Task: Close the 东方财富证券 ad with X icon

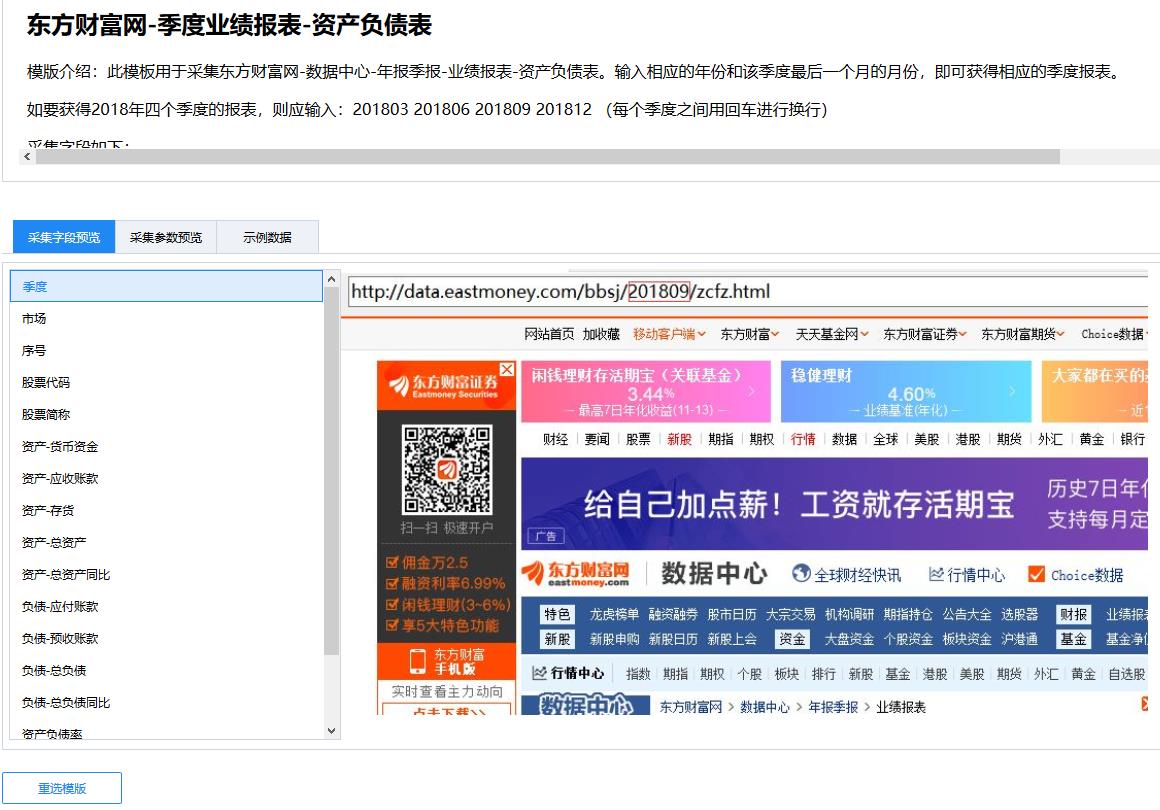Action: coord(507,369)
